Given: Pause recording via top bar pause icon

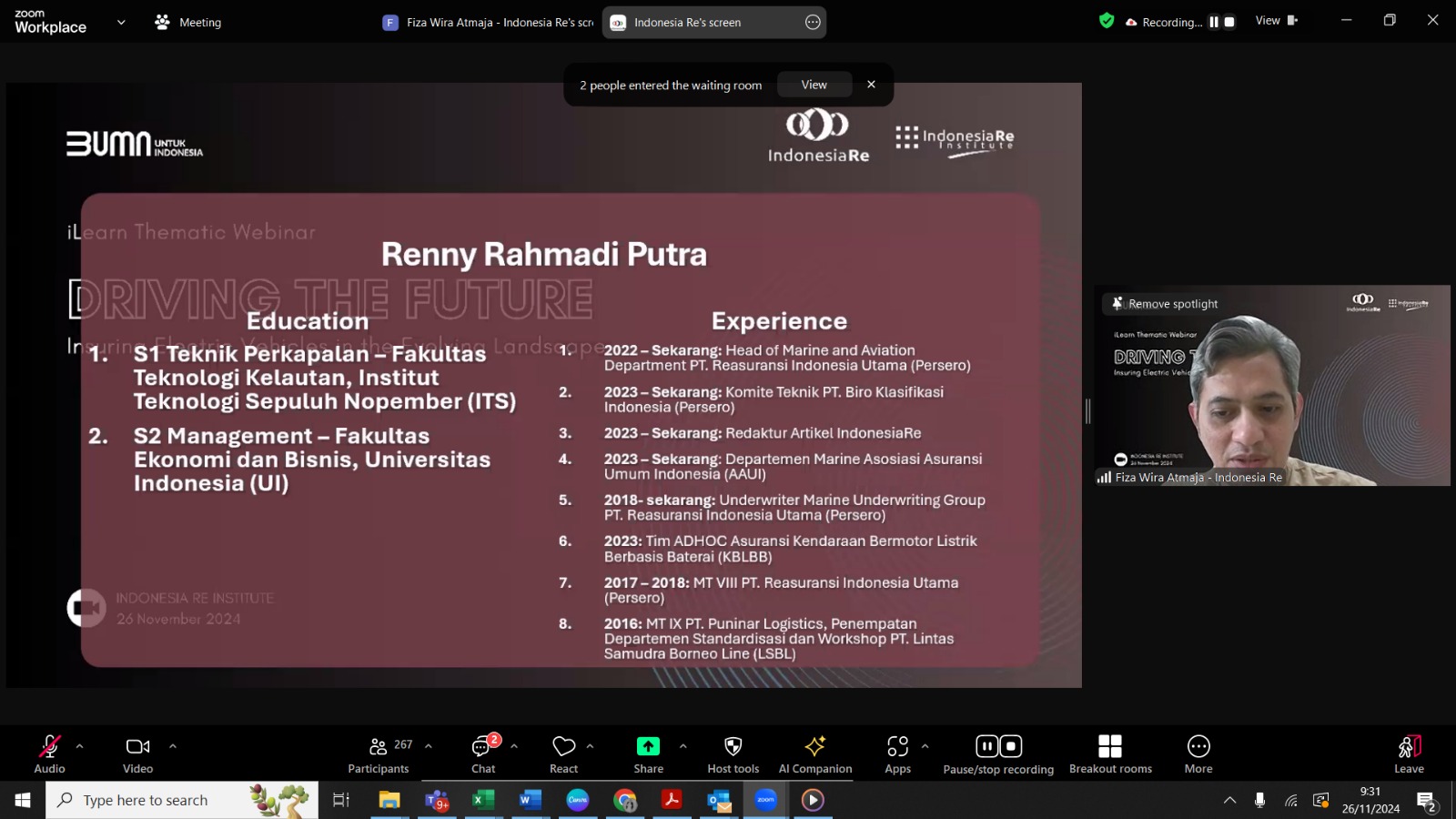Looking at the screenshot, I should click(x=1213, y=22).
